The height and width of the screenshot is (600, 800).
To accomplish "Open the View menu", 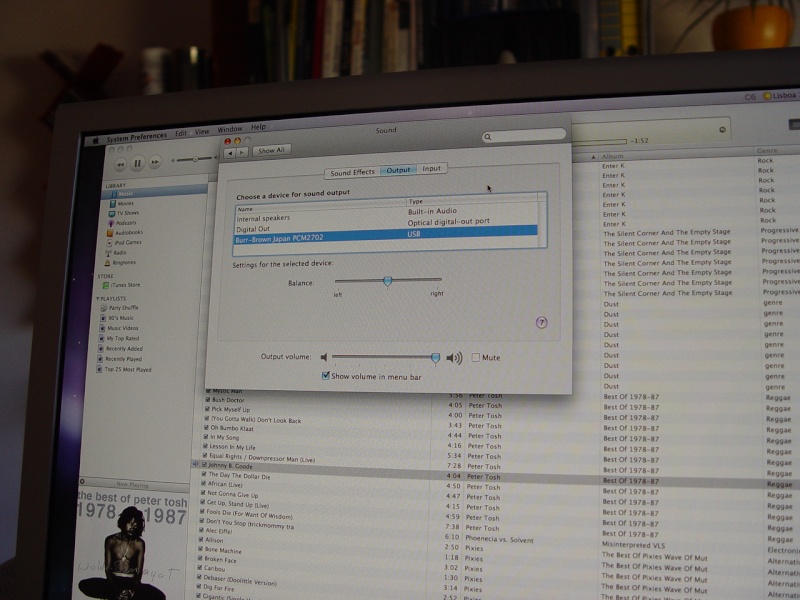I will 202,131.
